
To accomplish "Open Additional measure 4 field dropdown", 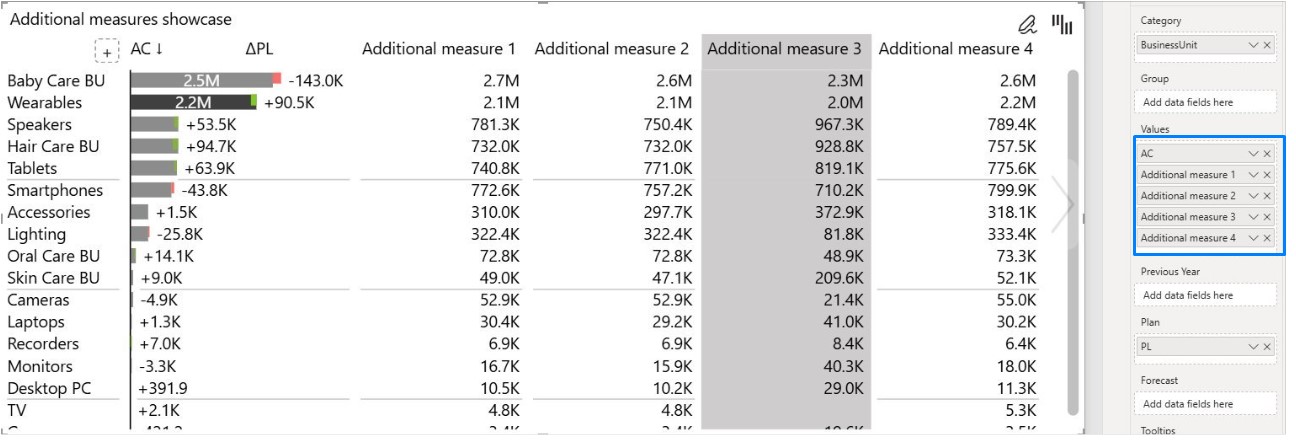I will [x=1254, y=238].
